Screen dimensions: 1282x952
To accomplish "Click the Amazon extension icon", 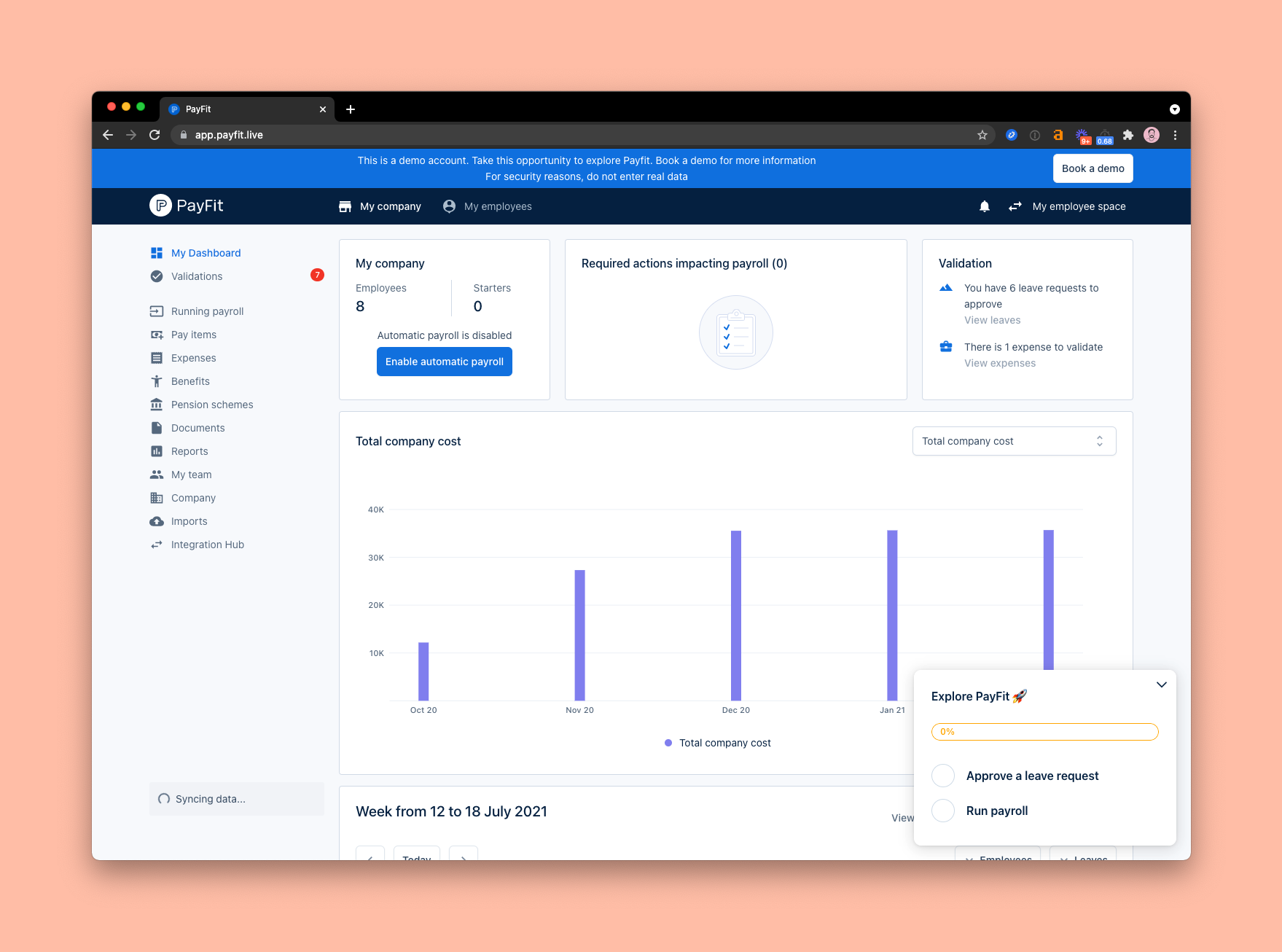I will (x=1058, y=135).
